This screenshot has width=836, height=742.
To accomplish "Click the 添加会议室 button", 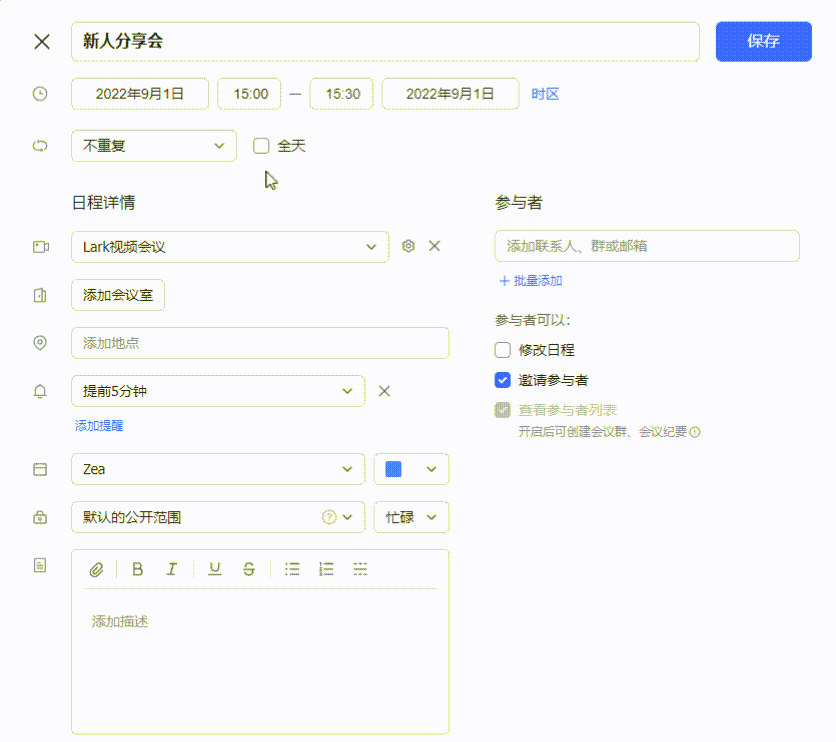I will [118, 295].
